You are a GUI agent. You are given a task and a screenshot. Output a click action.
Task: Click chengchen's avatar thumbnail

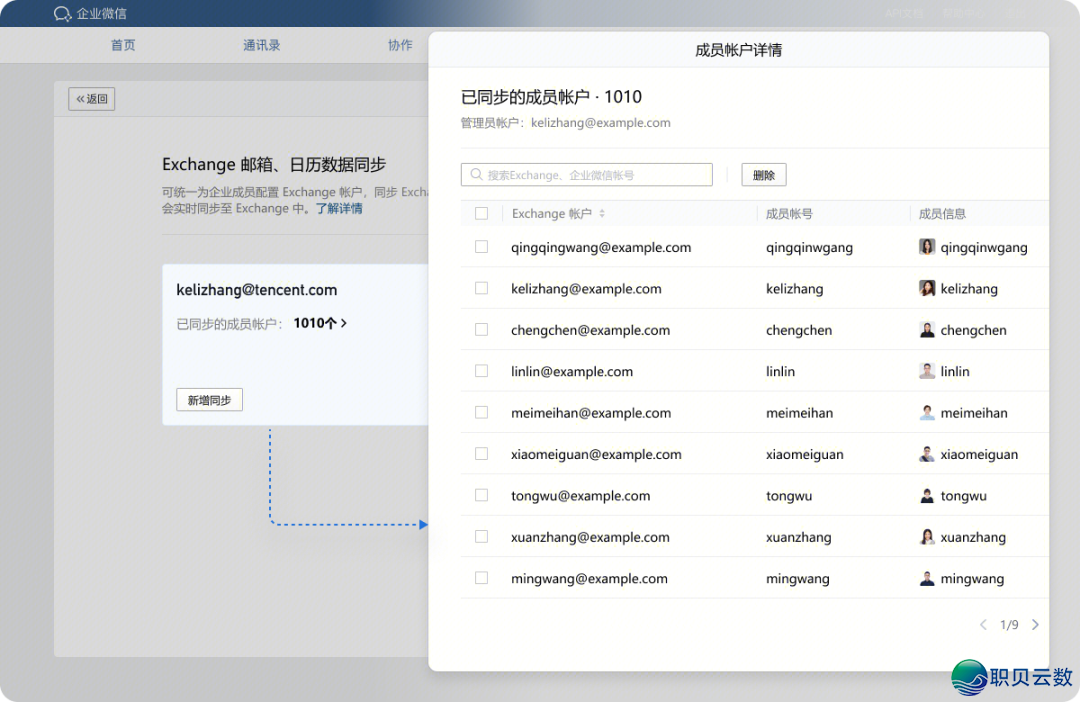tap(926, 329)
